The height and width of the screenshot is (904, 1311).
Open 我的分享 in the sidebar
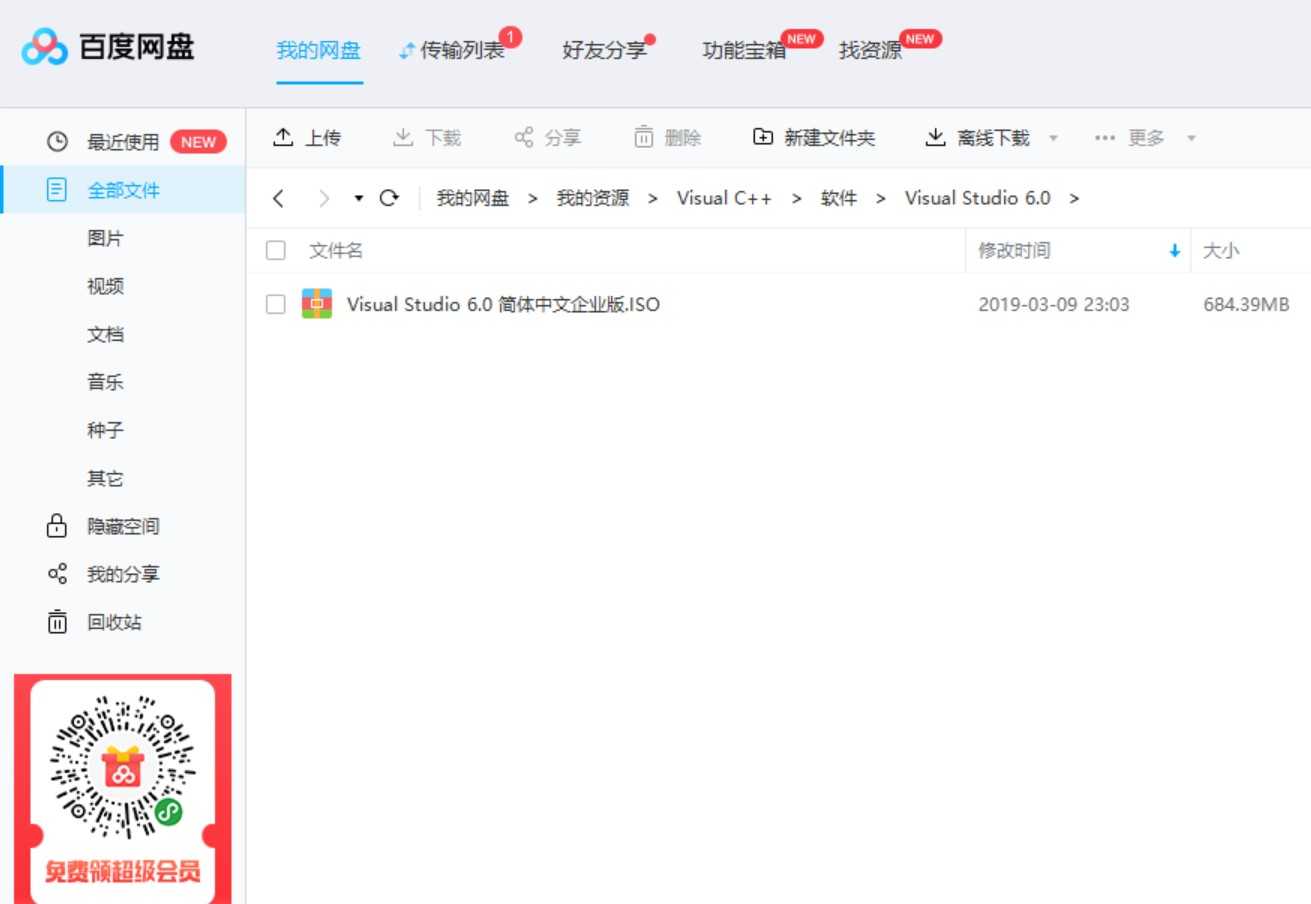coord(123,574)
